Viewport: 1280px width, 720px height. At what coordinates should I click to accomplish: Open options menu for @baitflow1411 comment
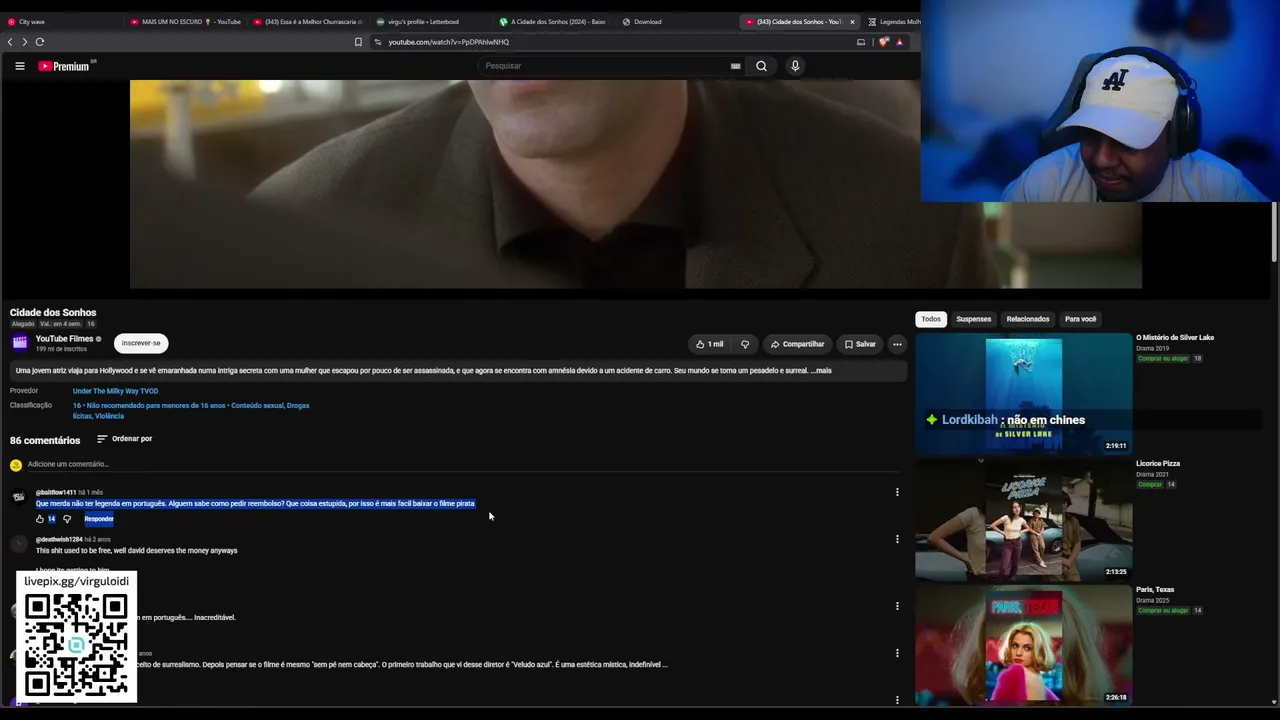[x=897, y=492]
